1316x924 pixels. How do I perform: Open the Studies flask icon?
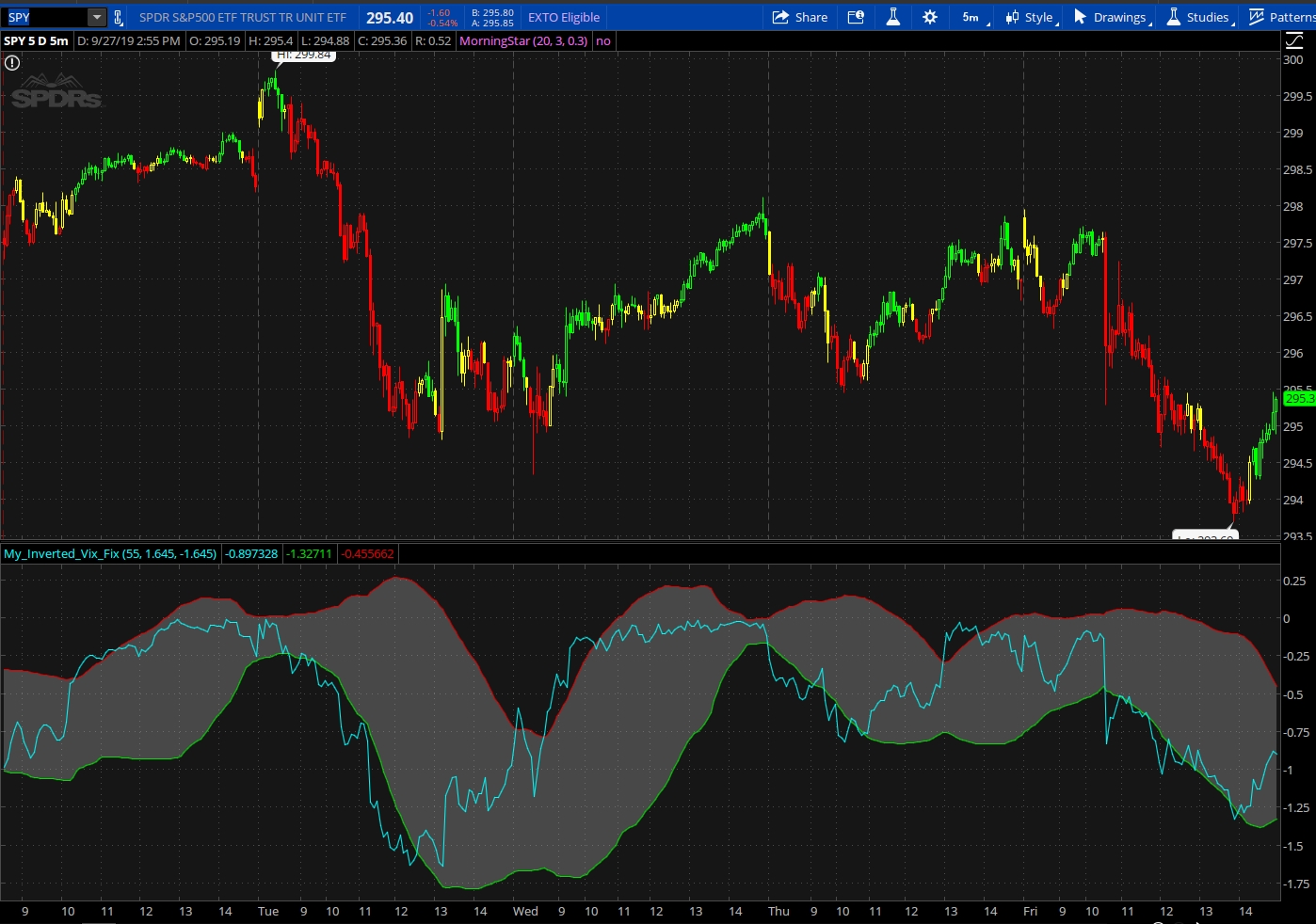point(1173,17)
